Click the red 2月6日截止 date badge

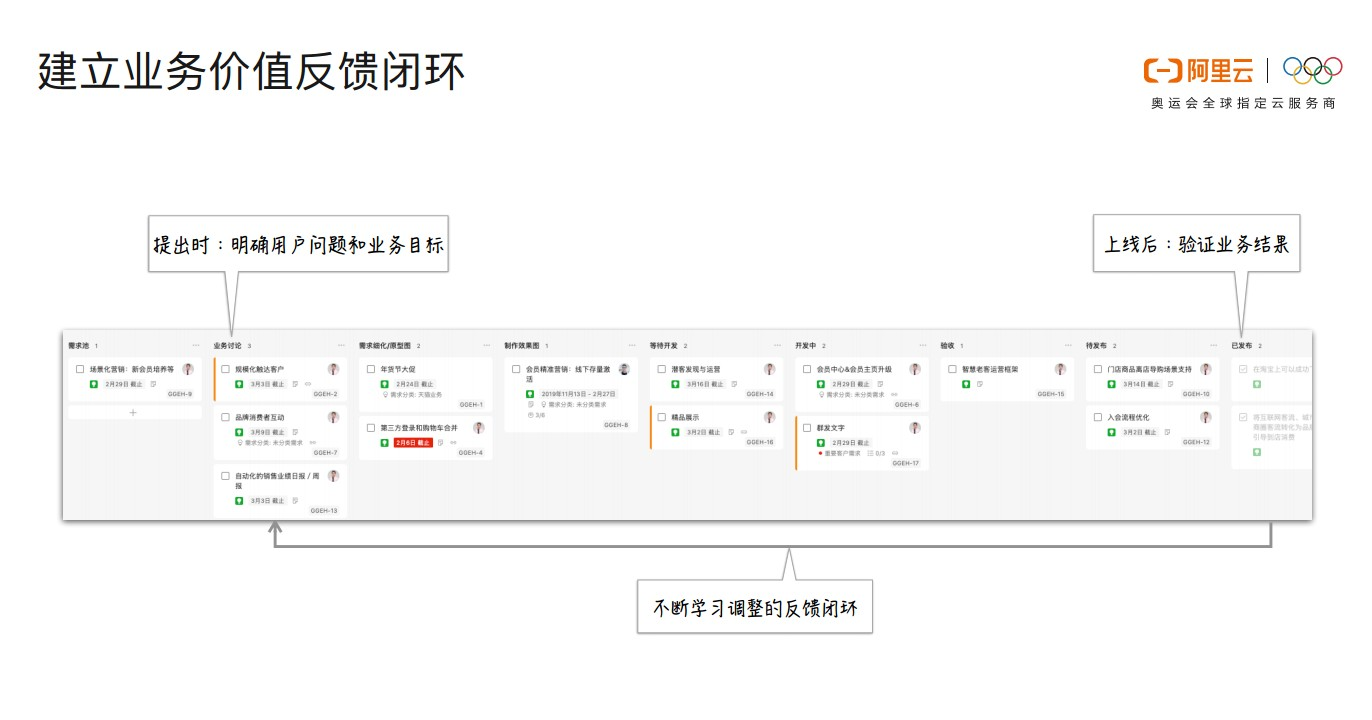(x=413, y=443)
